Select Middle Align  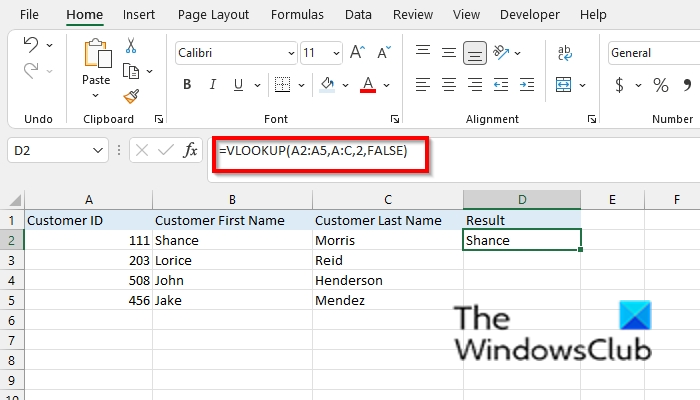tap(449, 53)
